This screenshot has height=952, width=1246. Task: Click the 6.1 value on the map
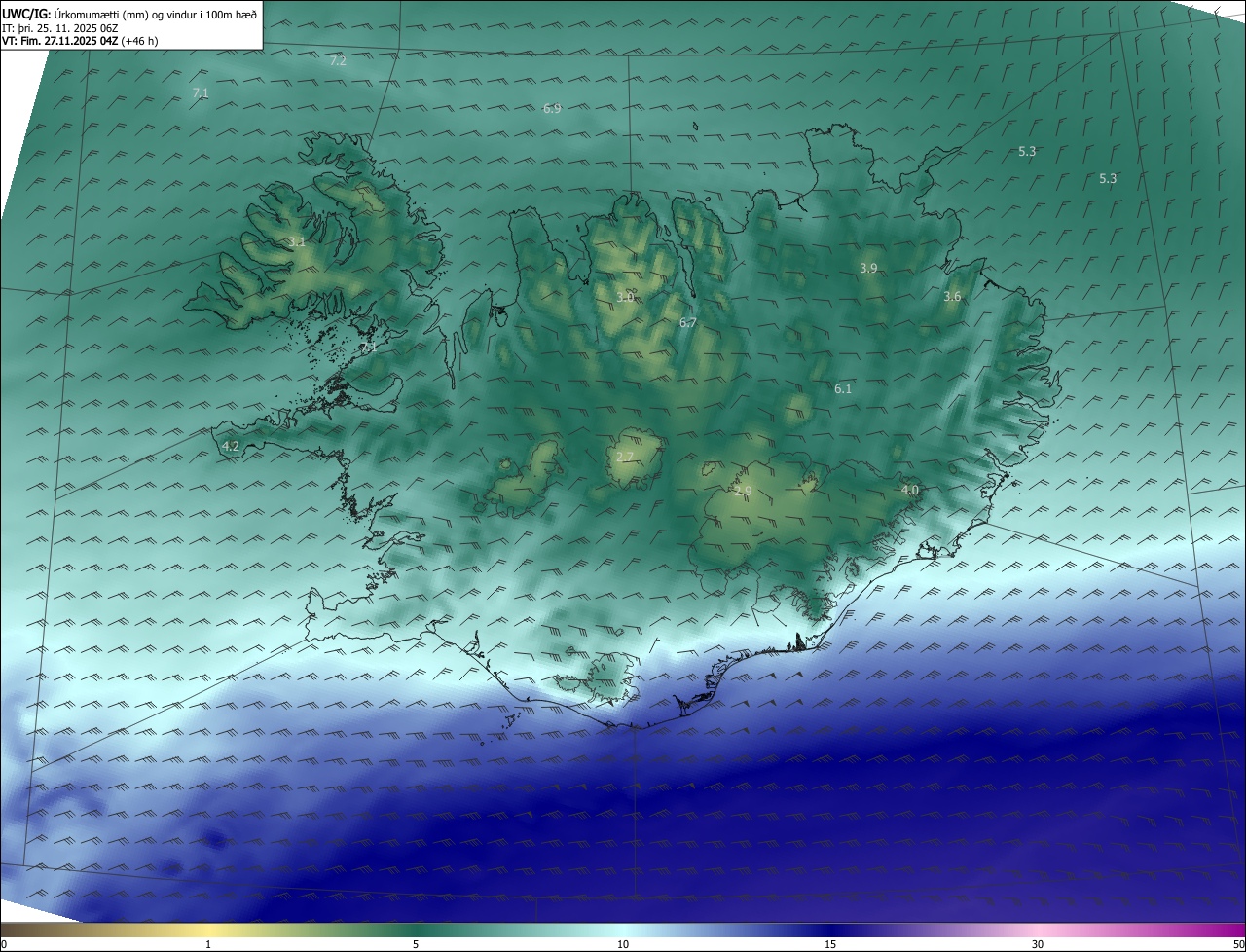843,388
